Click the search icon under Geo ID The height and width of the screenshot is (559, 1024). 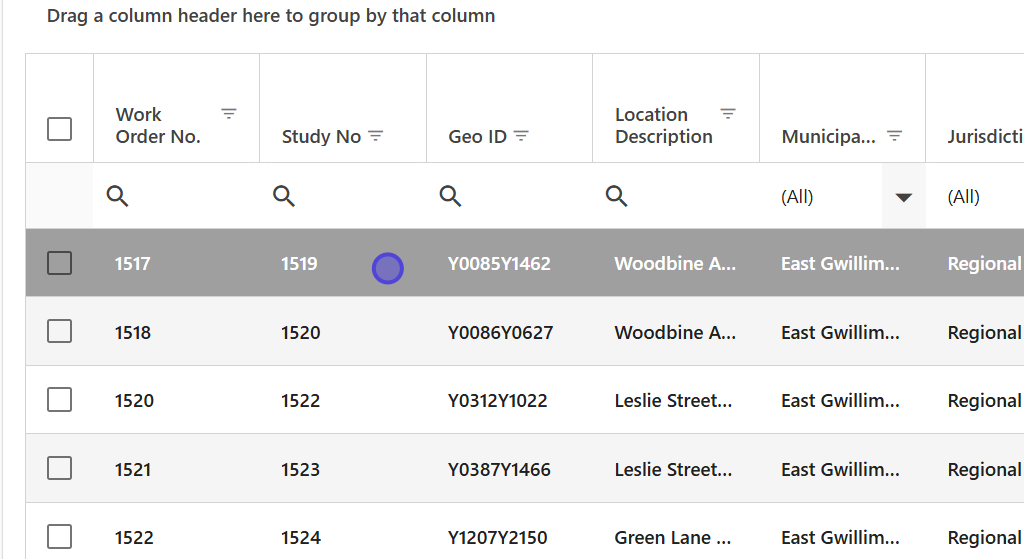[x=451, y=196]
